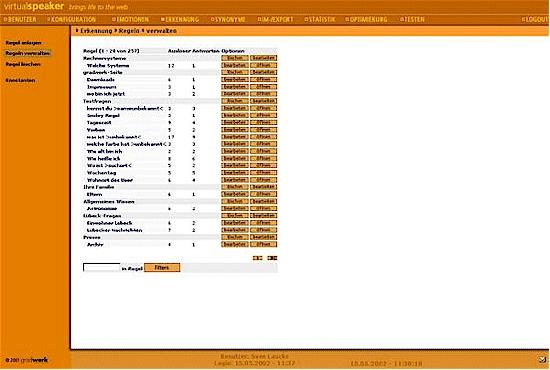Click the next page arrow icon
This screenshot has height=370, width=550.
pos(257,258)
